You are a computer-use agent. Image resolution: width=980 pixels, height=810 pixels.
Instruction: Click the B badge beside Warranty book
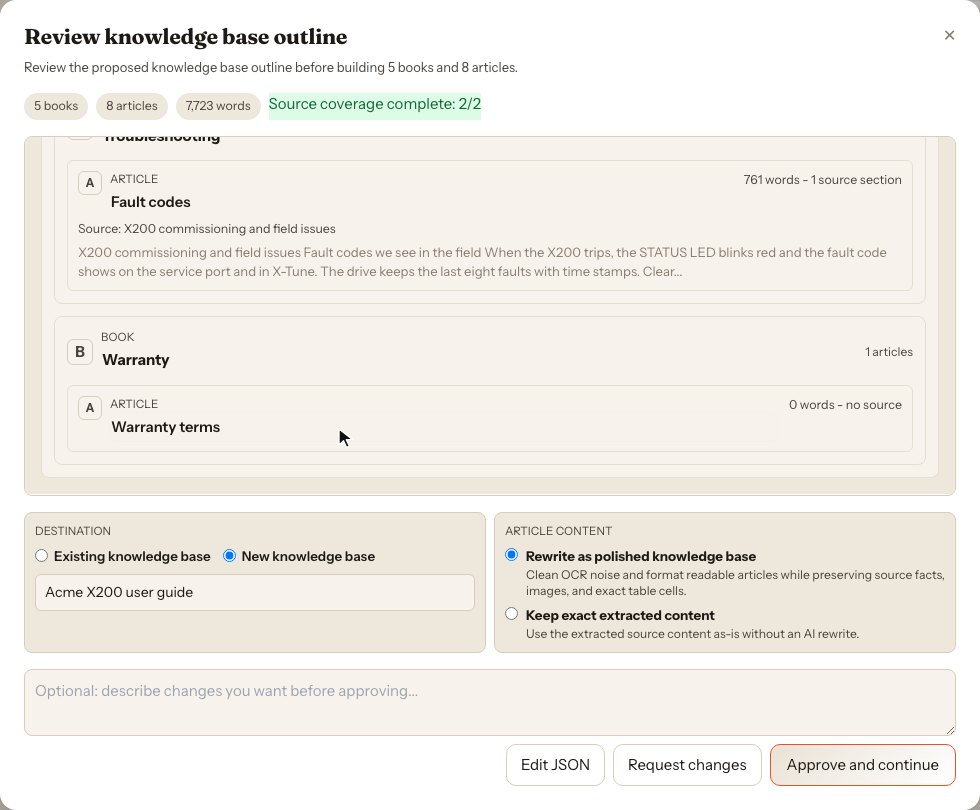[x=80, y=352]
